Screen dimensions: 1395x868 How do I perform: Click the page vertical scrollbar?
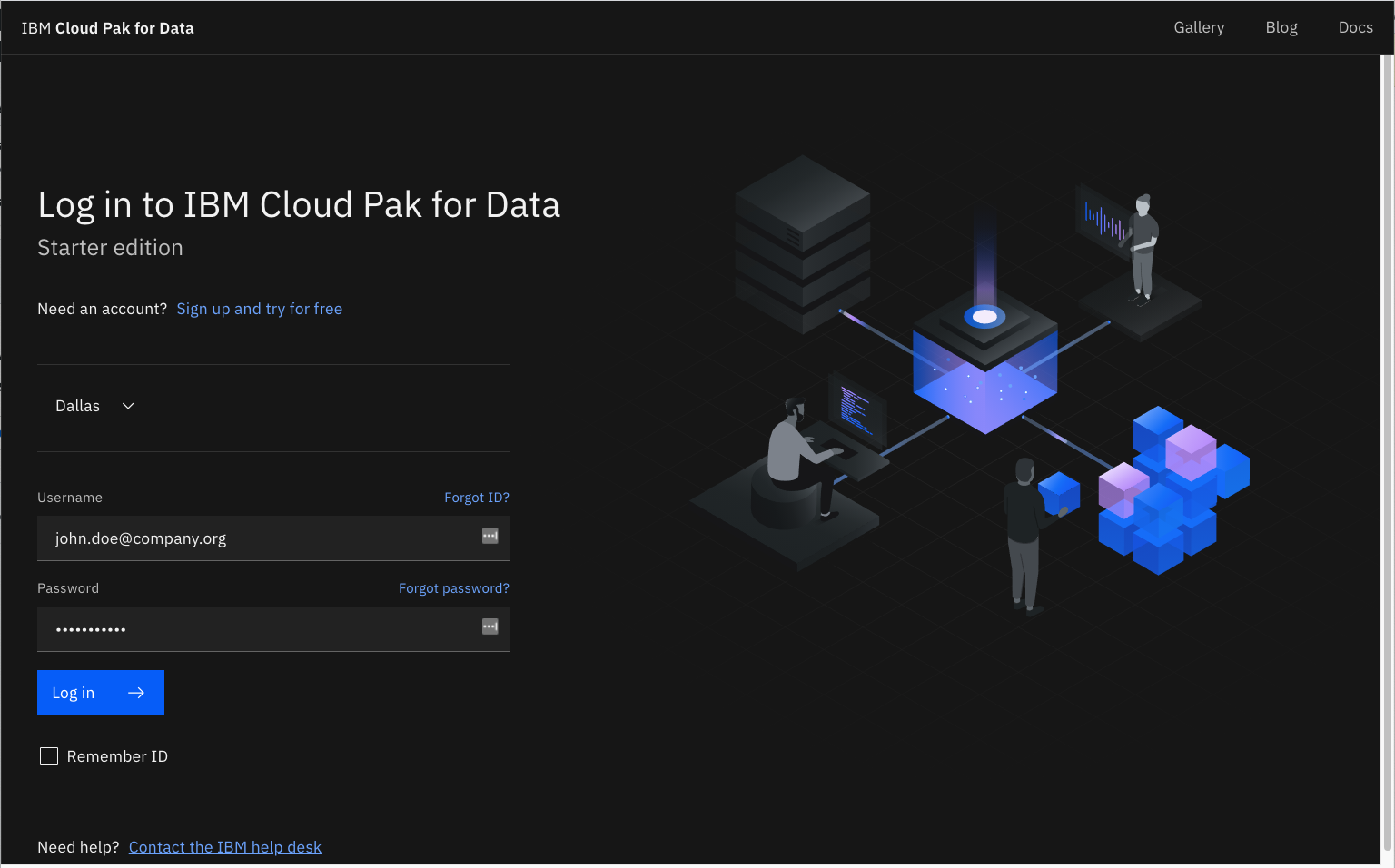(x=1388, y=454)
